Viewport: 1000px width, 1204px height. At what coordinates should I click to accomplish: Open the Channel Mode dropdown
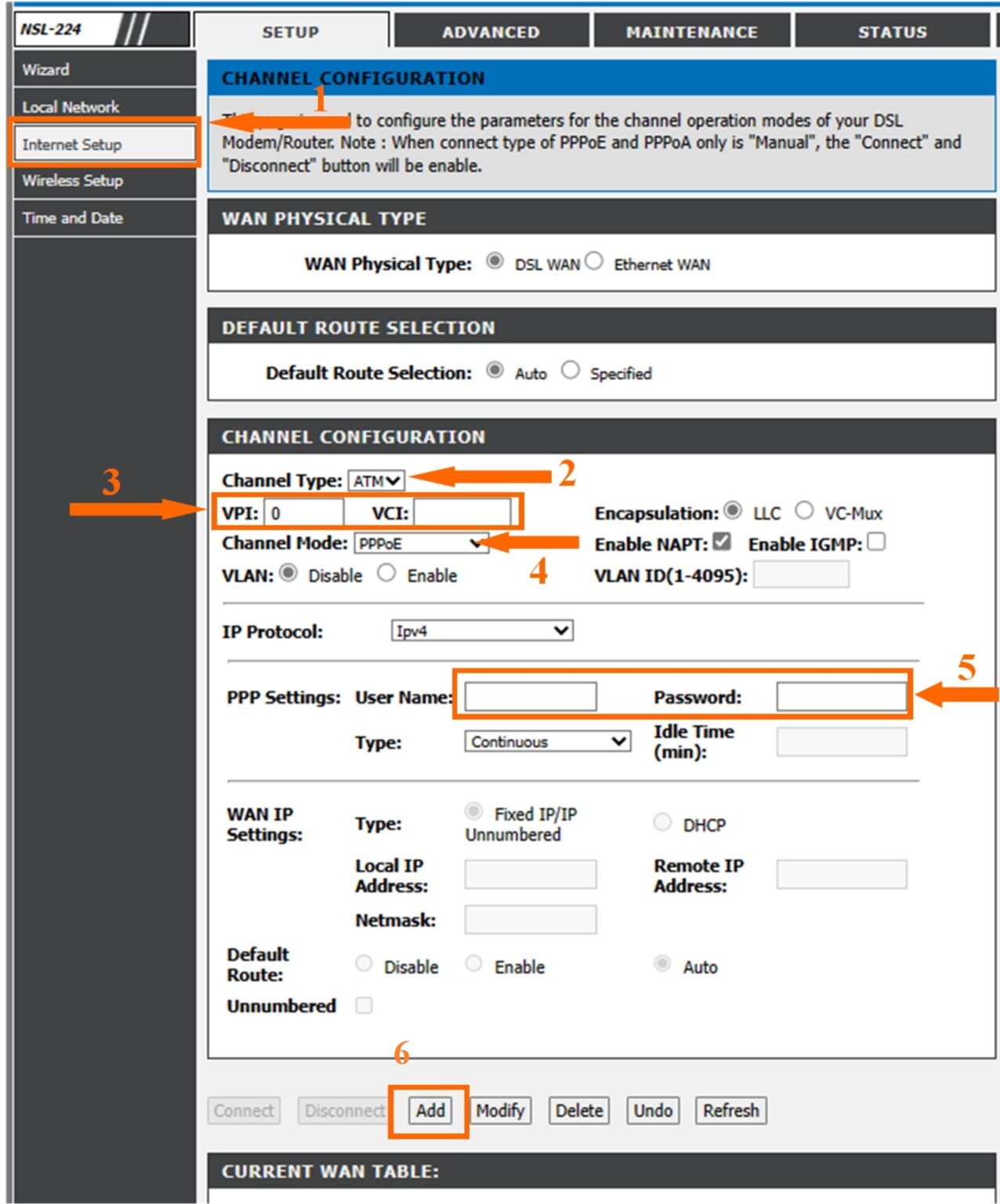click(x=421, y=543)
